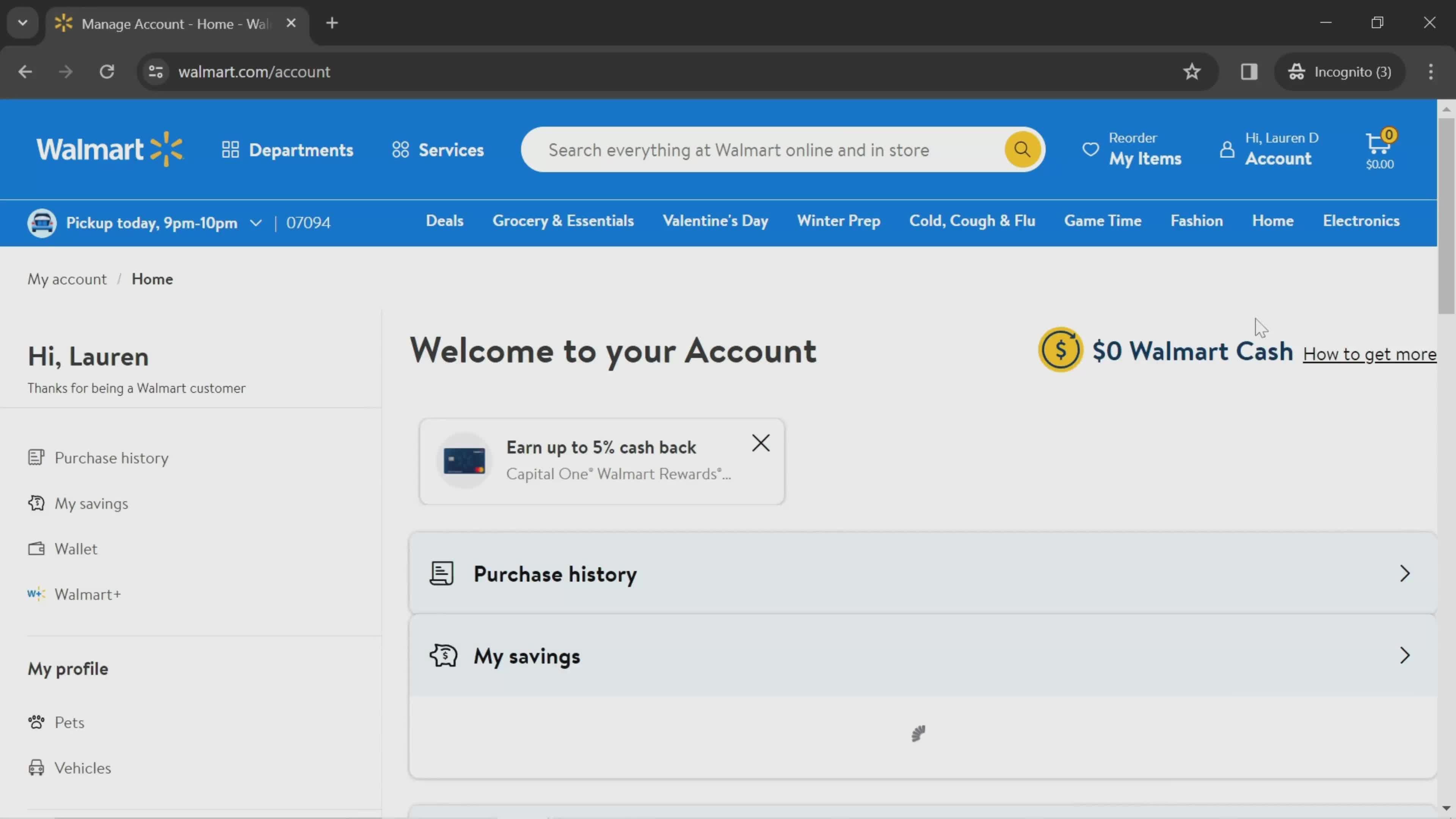Click the scrollbar down arrow
Viewport: 1456px width, 819px height.
click(x=1447, y=808)
